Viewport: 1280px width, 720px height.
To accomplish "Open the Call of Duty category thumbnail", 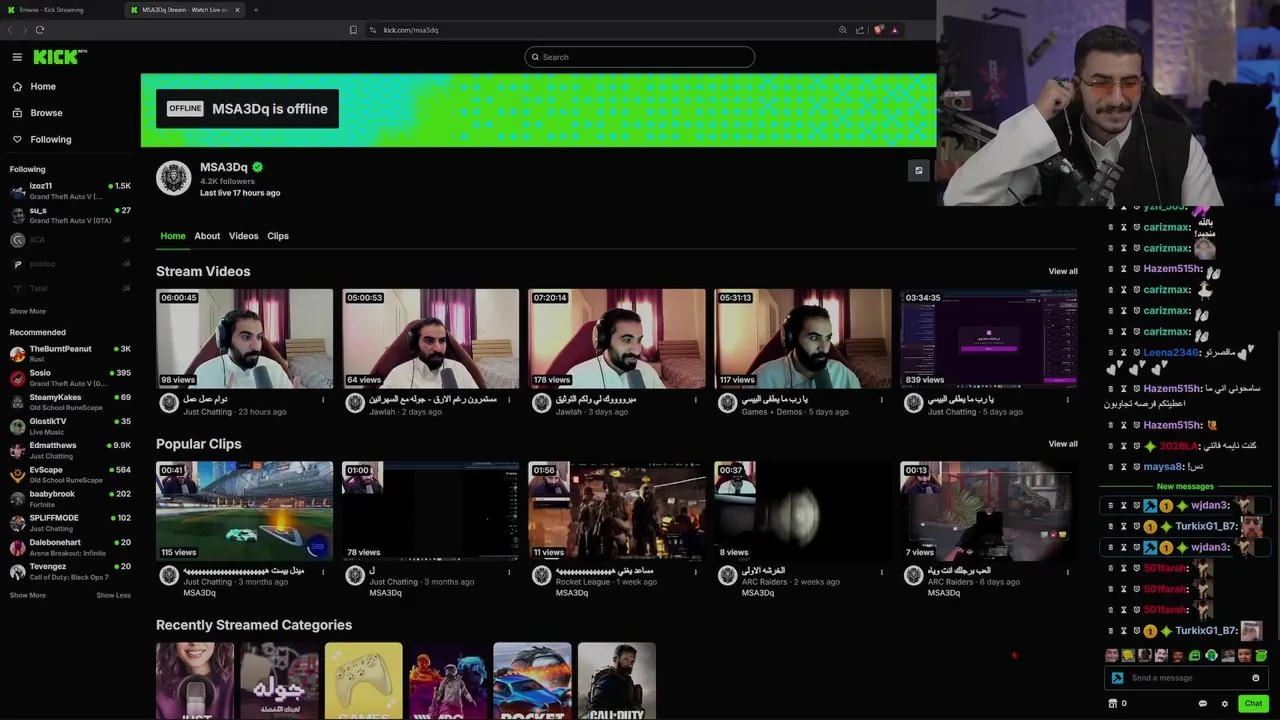I will pyautogui.click(x=617, y=681).
